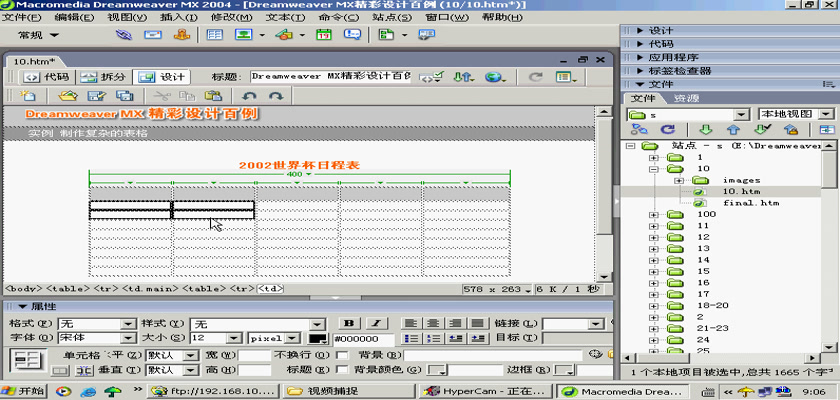Insert a Named Anchor

pos(182,35)
